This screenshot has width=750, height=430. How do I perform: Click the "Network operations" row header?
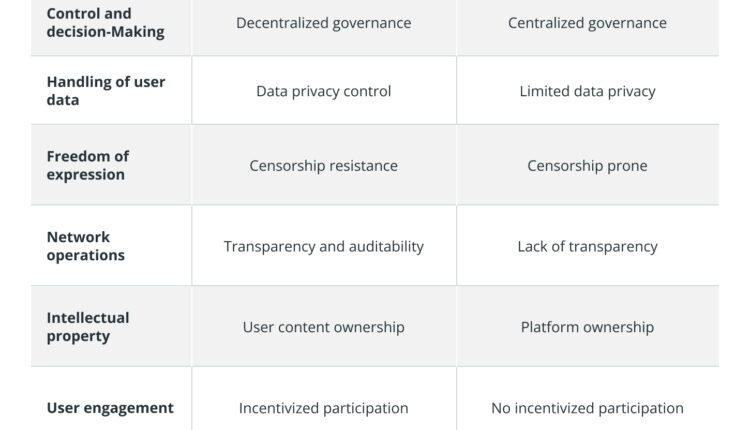86,246
